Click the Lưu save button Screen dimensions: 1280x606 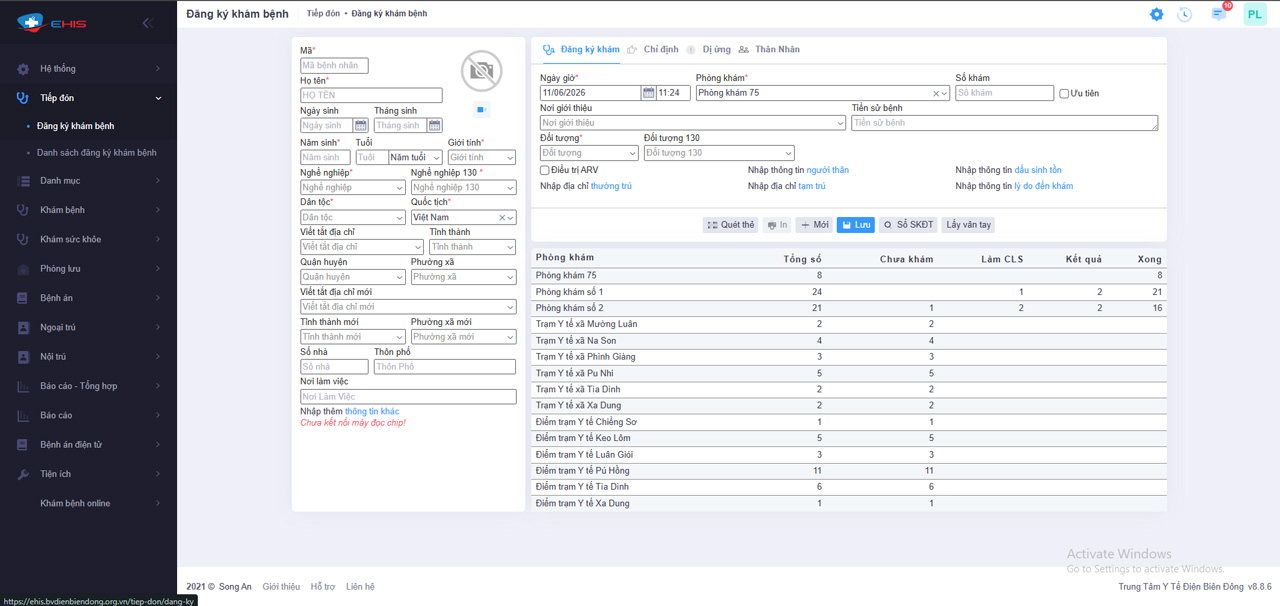[x=855, y=225]
